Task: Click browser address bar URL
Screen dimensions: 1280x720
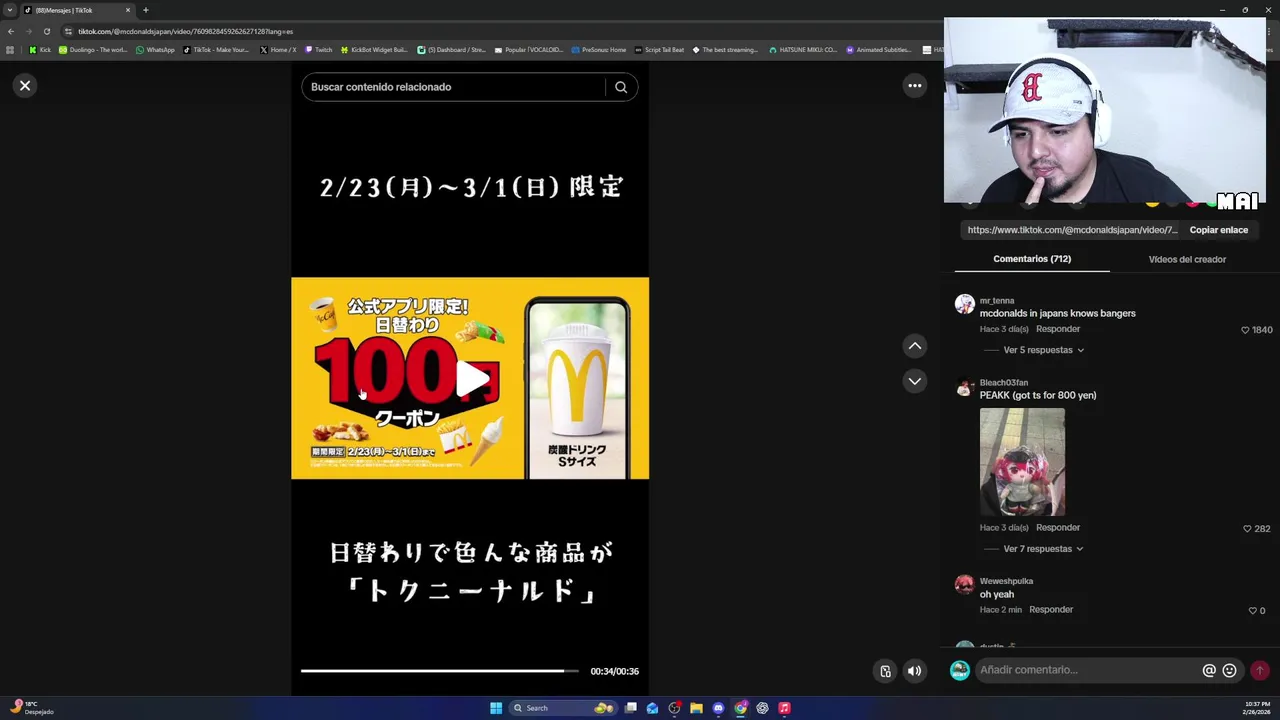Action: (186, 31)
